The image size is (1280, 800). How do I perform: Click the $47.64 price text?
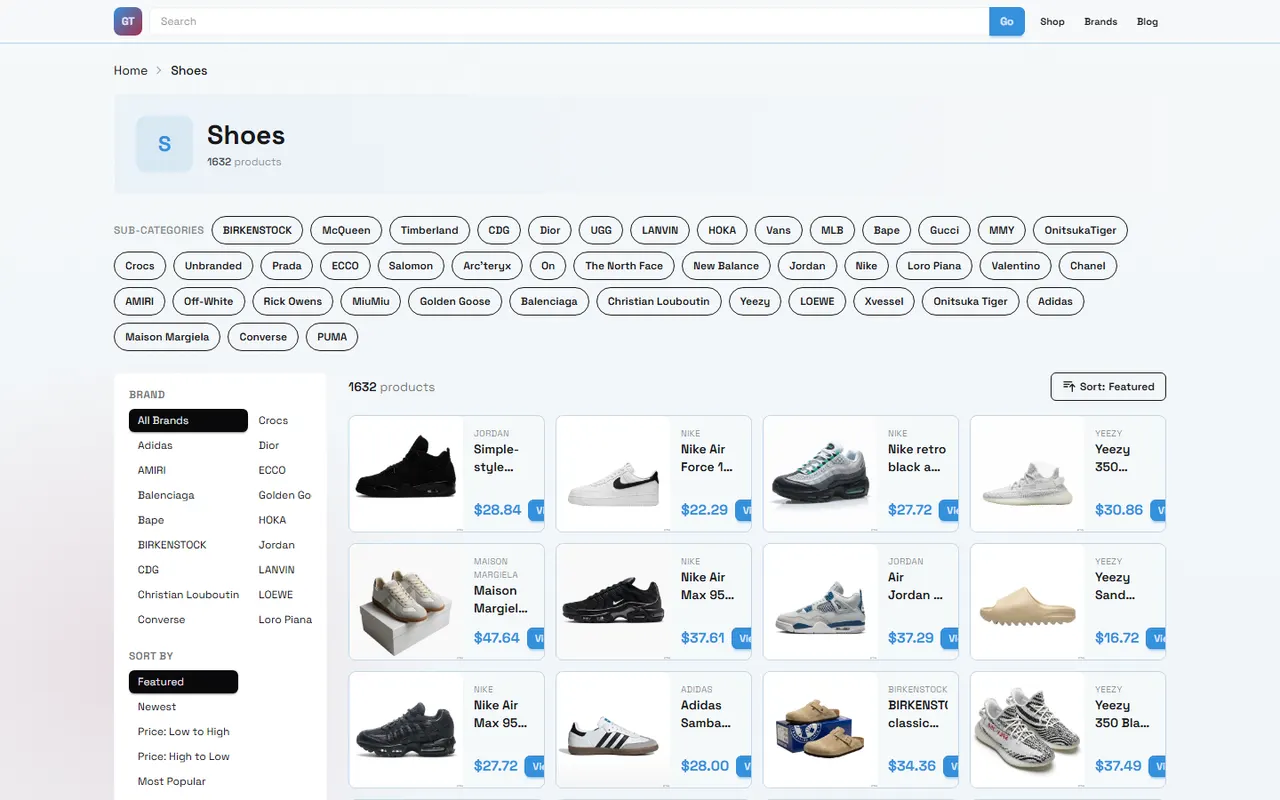[x=497, y=638]
